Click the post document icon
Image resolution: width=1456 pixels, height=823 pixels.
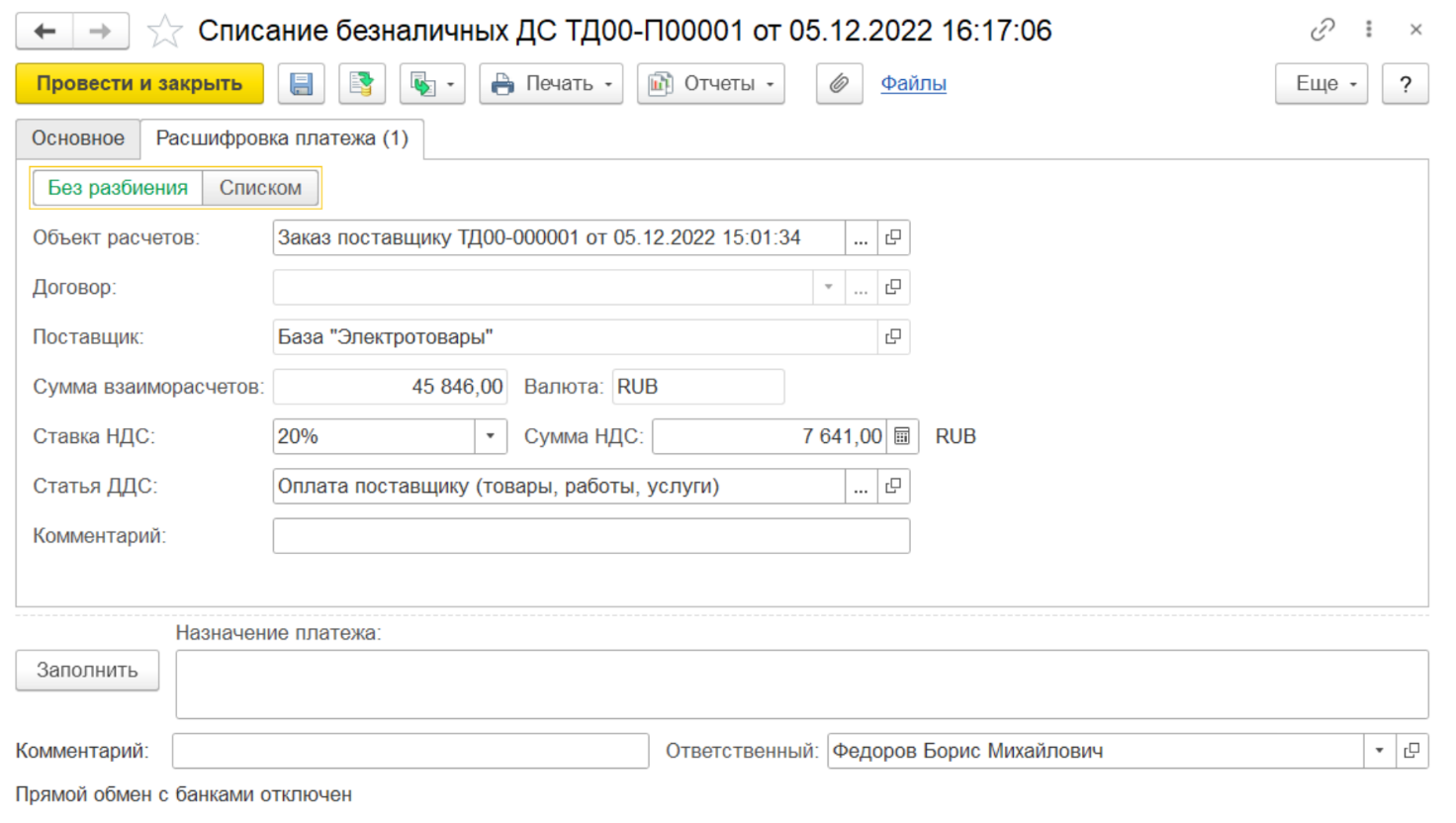tap(362, 84)
